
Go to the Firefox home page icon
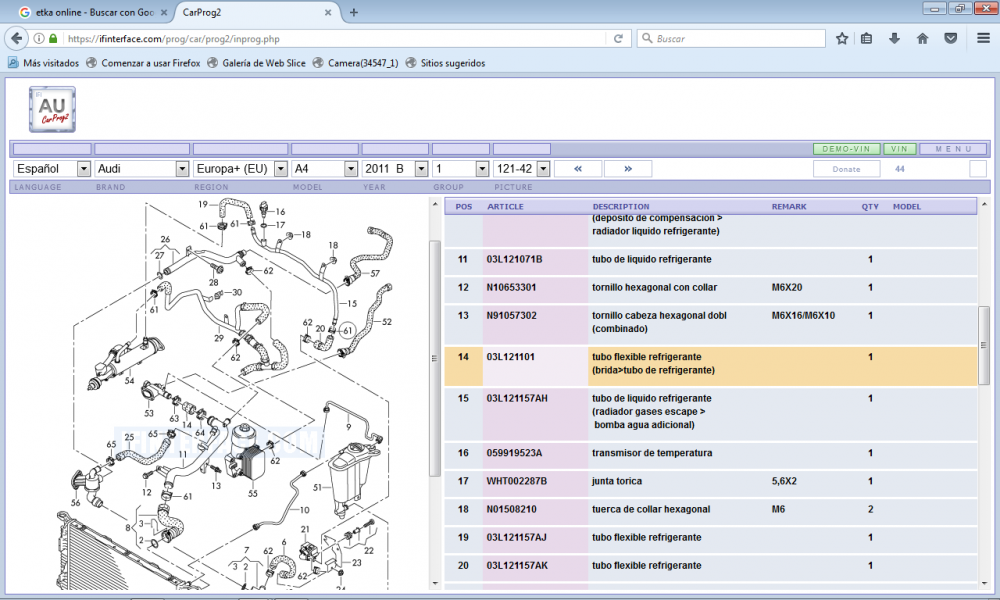[x=922, y=39]
